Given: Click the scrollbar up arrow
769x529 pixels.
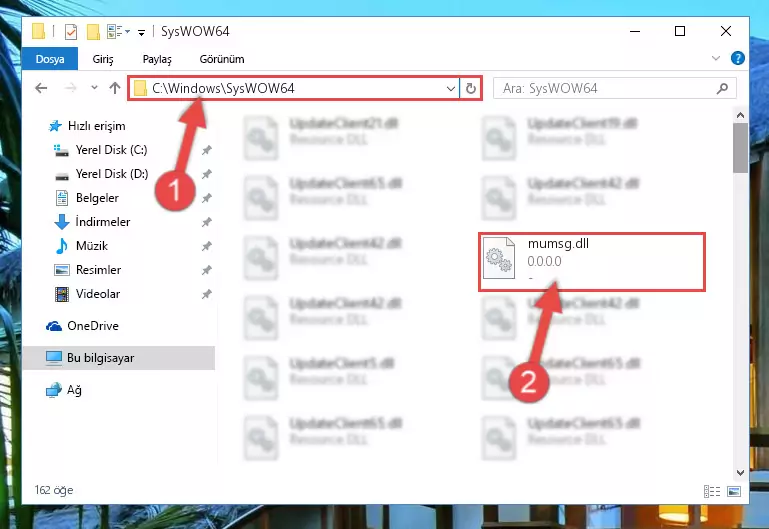Looking at the screenshot, I should click(x=741, y=116).
